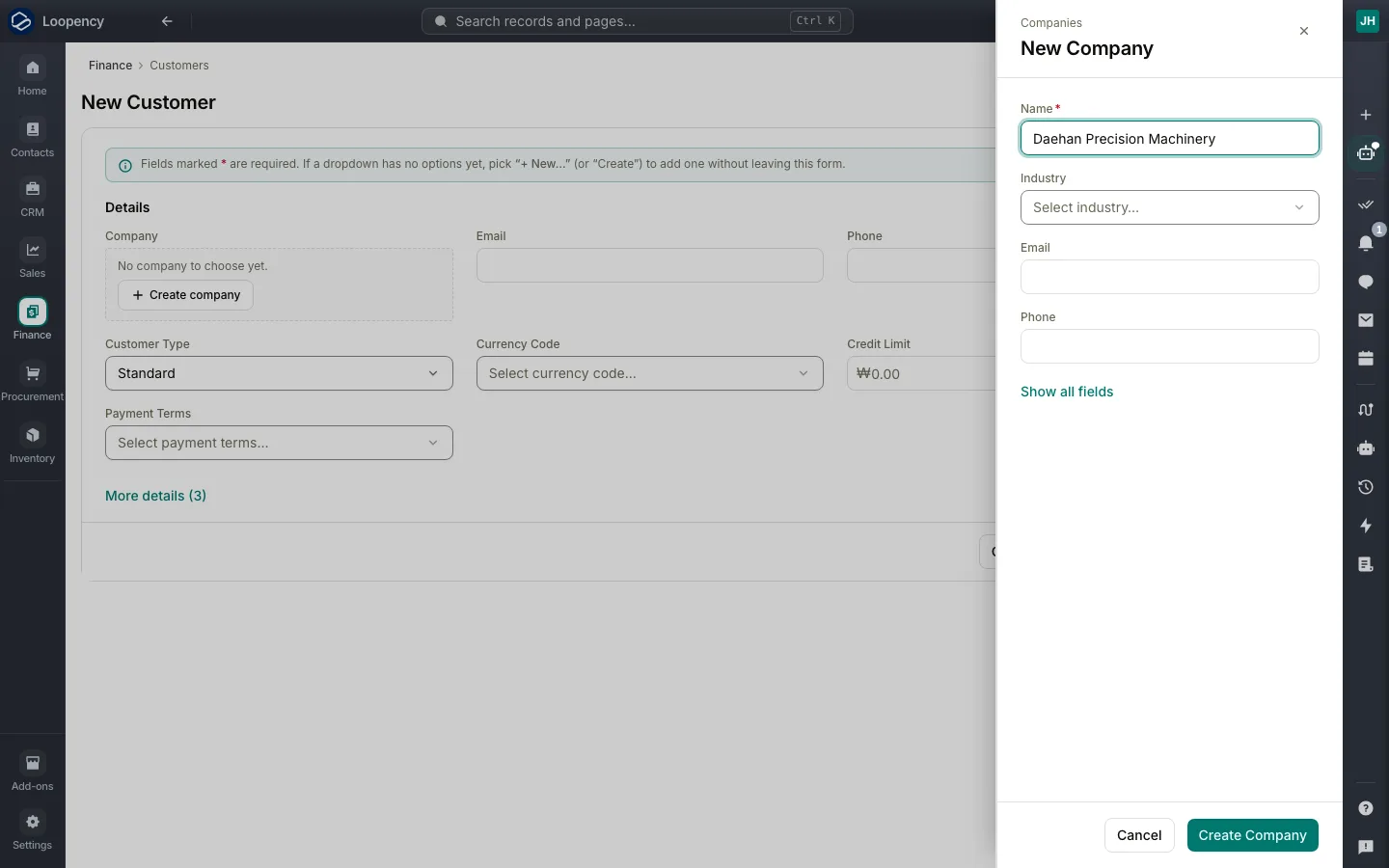
Task: Open the calendar icon in right rail
Action: point(1366,359)
